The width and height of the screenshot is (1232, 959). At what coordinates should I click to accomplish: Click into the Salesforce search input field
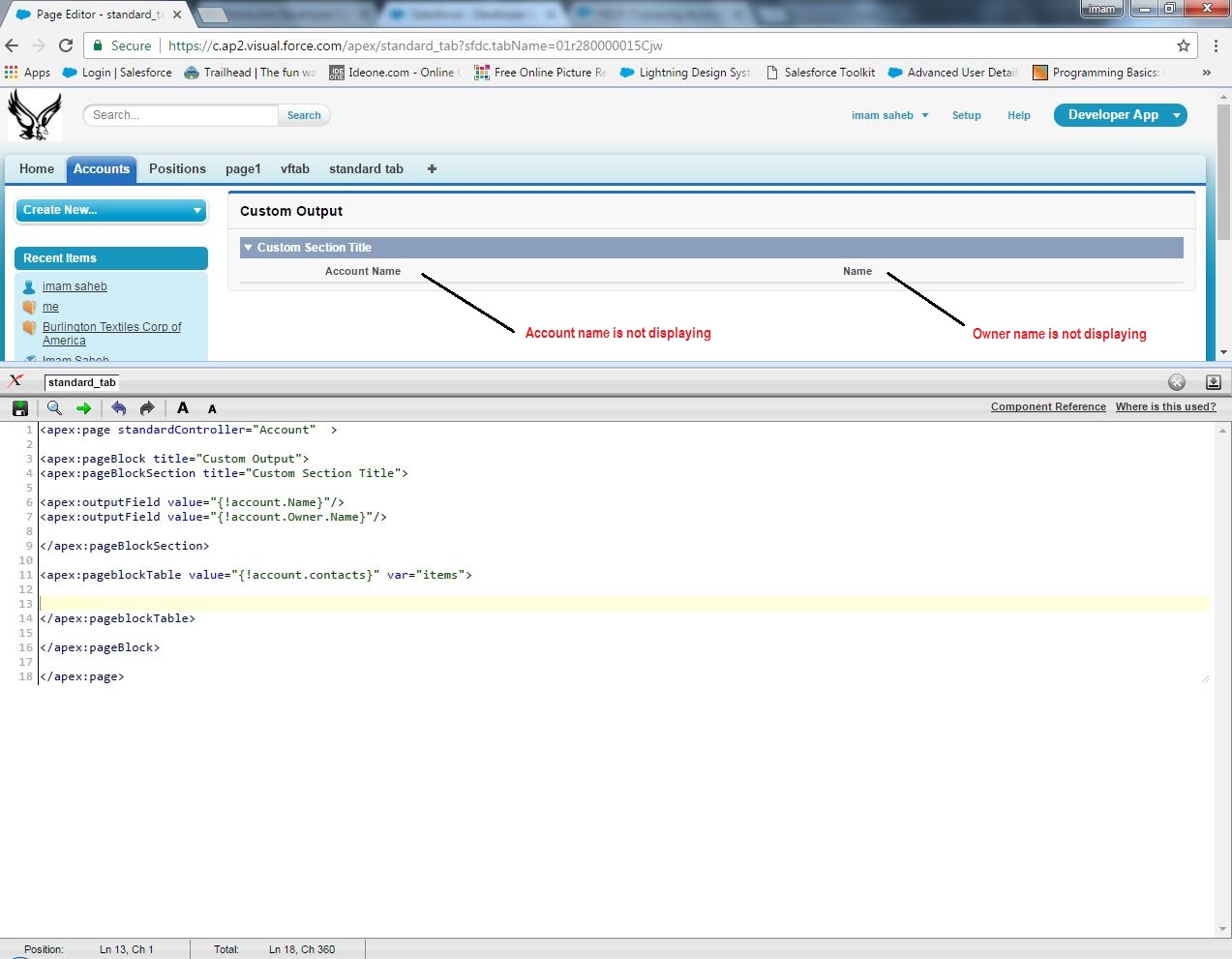(181, 115)
